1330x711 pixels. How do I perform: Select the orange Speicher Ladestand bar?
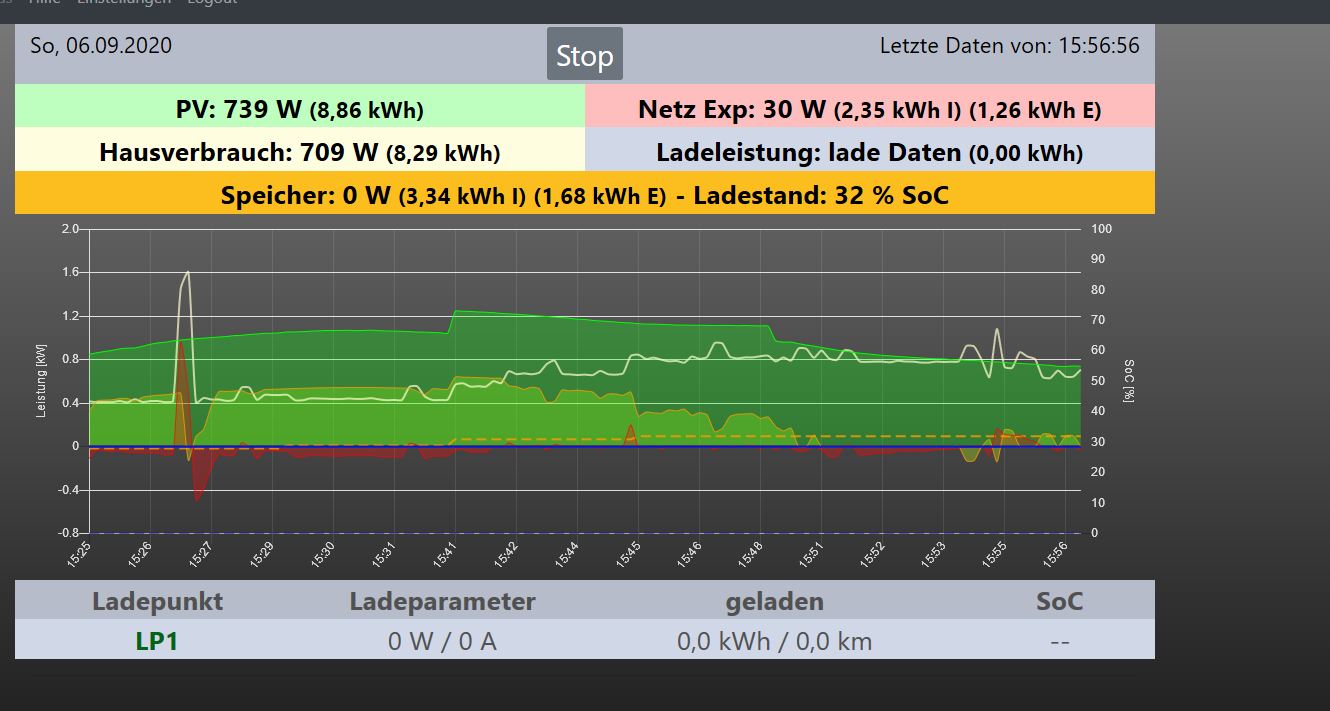click(584, 195)
